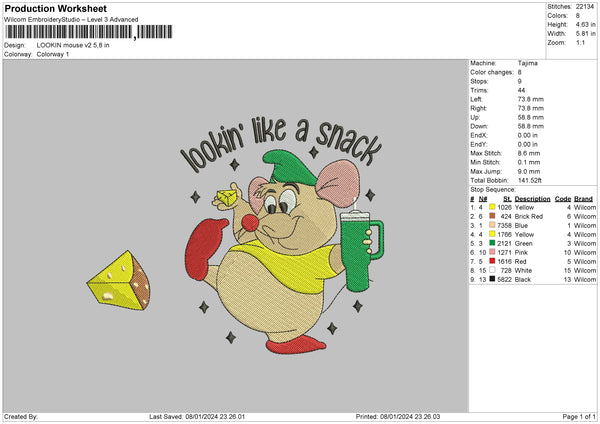The height and width of the screenshot is (424, 600).
Task: Click the Stitches value '22134'
Action: pyautogui.click(x=585, y=7)
